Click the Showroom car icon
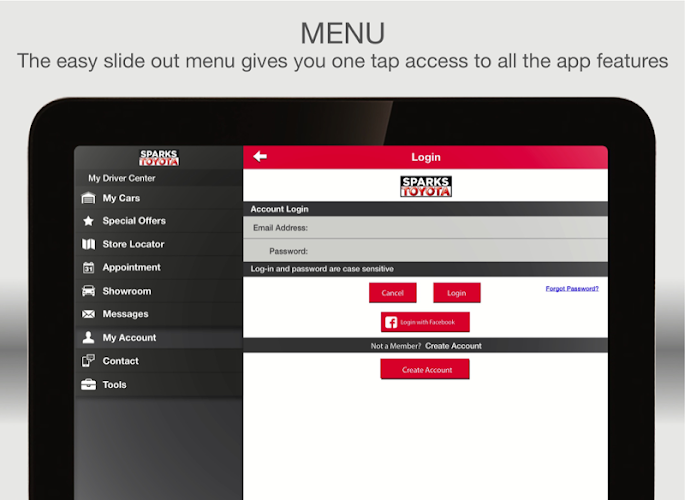The width and height of the screenshot is (685, 500). pyautogui.click(x=88, y=291)
